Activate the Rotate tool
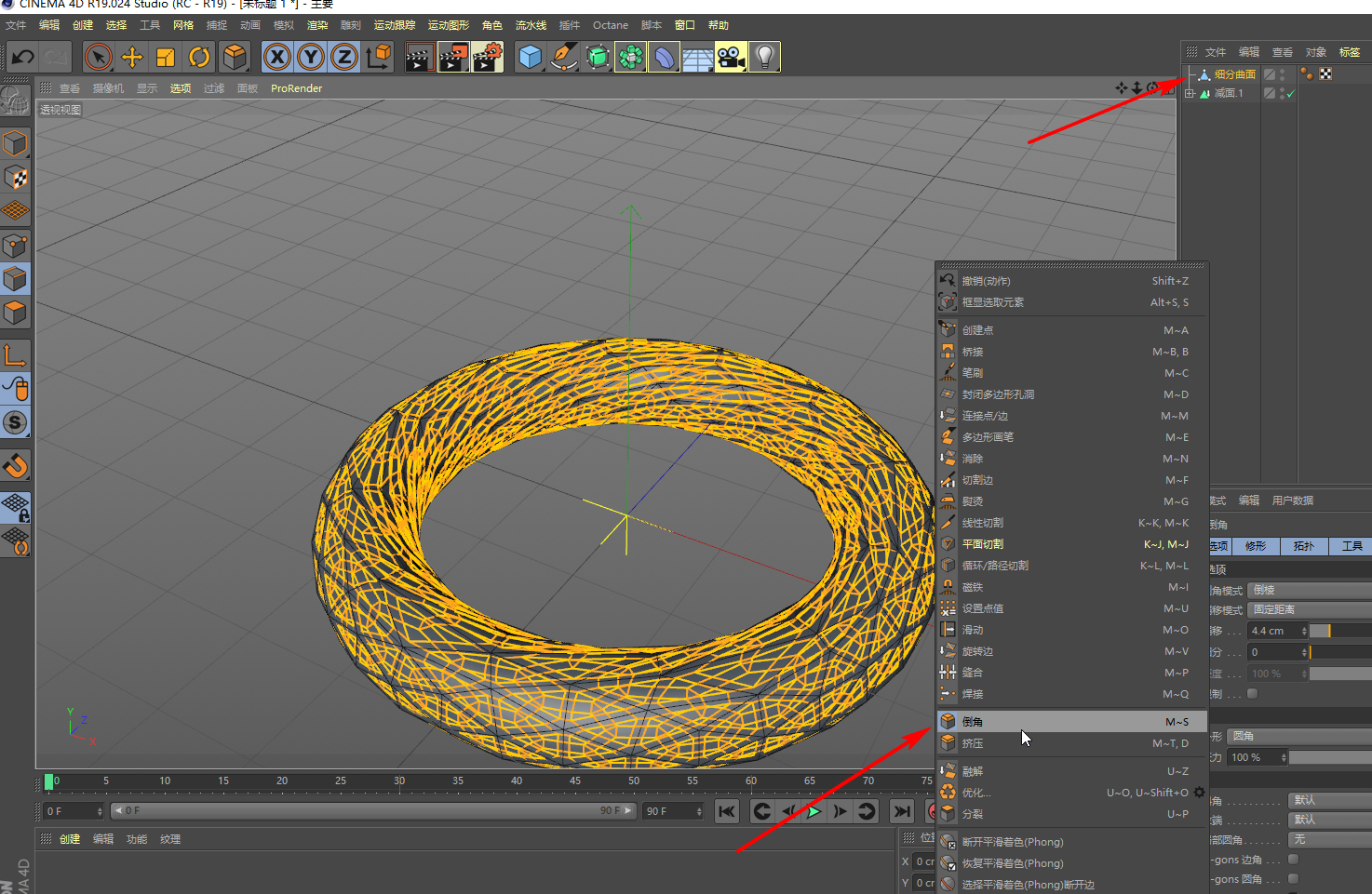The height and width of the screenshot is (894, 1372). tap(199, 57)
